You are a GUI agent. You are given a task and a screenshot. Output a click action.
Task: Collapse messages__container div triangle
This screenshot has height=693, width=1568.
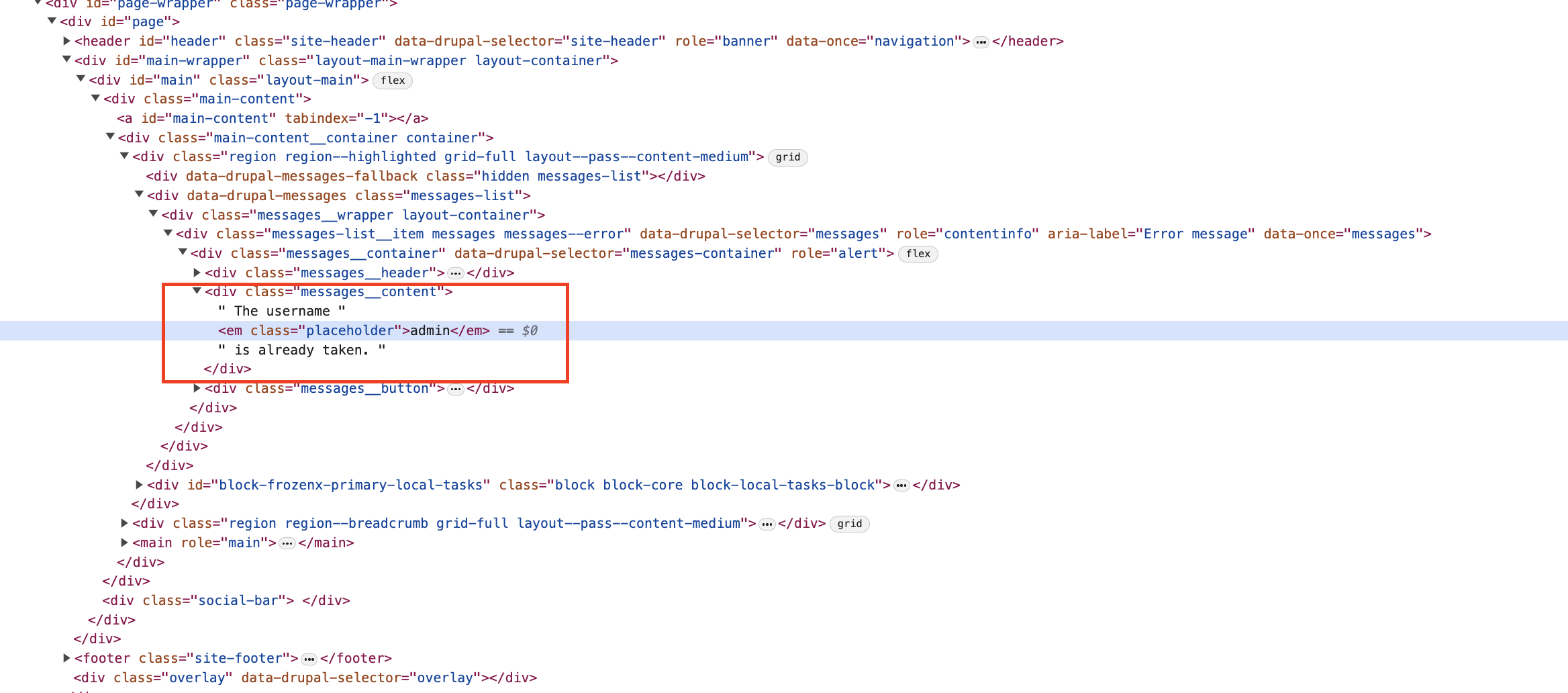click(183, 252)
